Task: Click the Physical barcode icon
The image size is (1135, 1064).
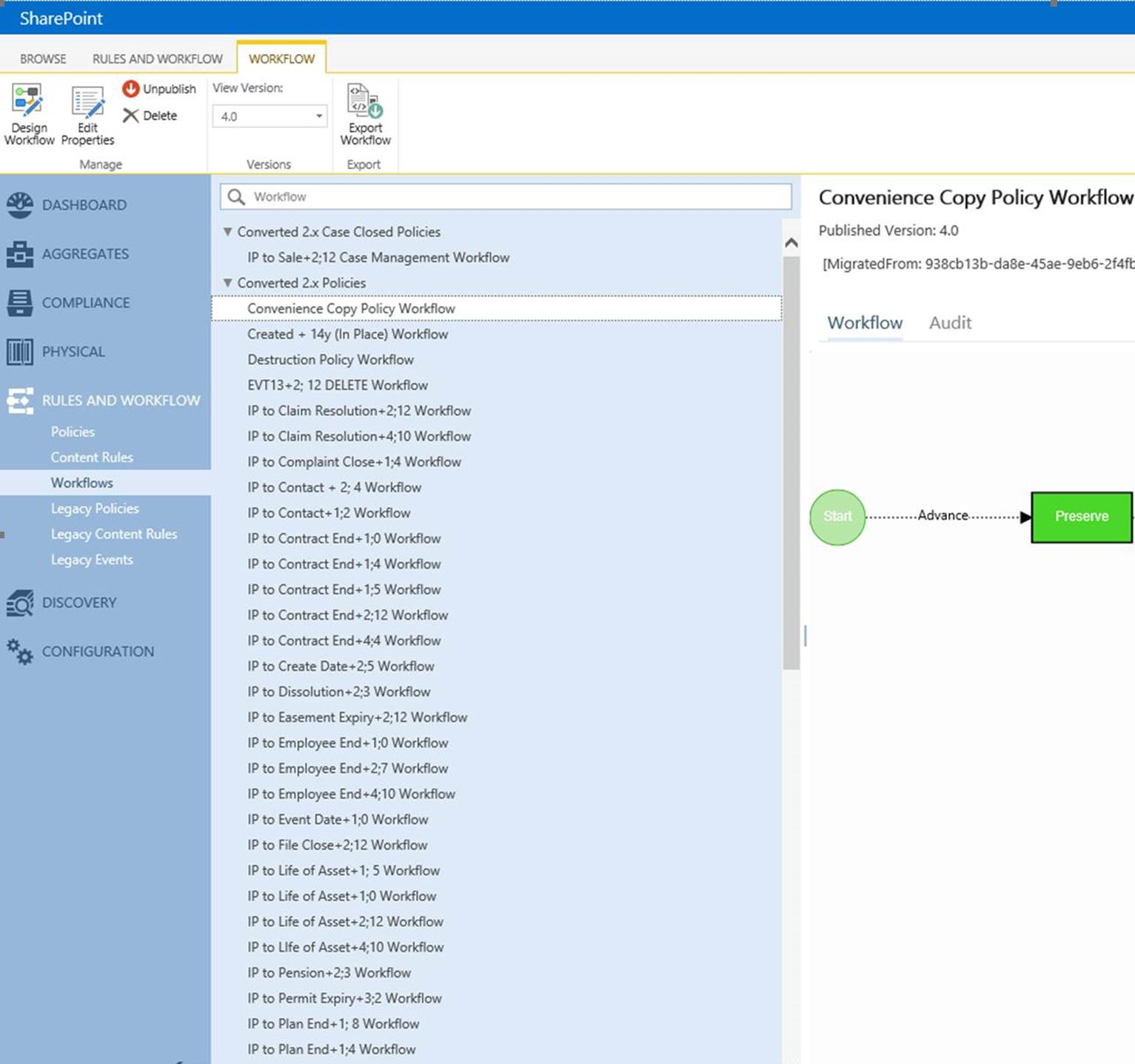Action: [x=20, y=352]
